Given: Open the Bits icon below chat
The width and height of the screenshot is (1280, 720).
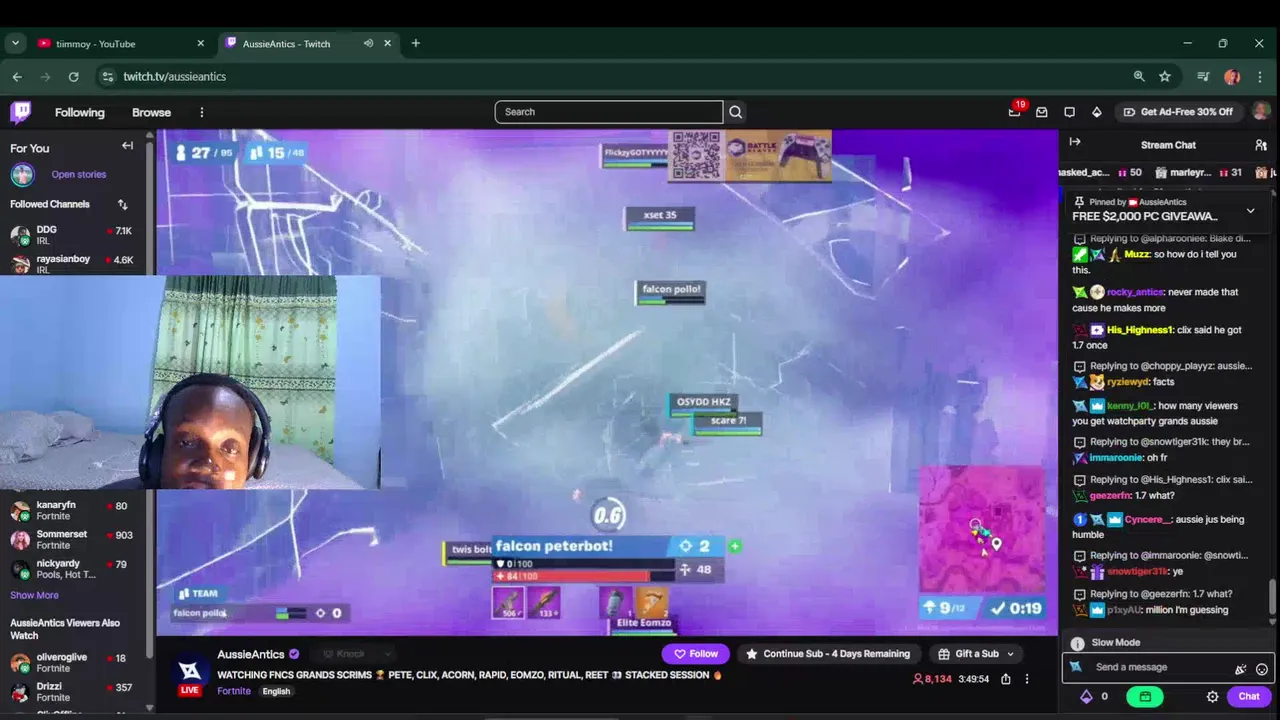Looking at the screenshot, I should pos(1086,696).
